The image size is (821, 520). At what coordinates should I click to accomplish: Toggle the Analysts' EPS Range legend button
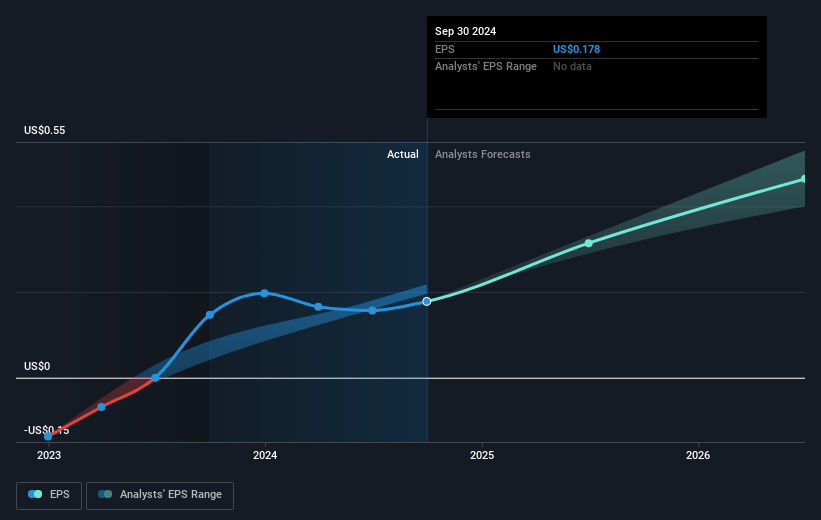click(x=160, y=495)
